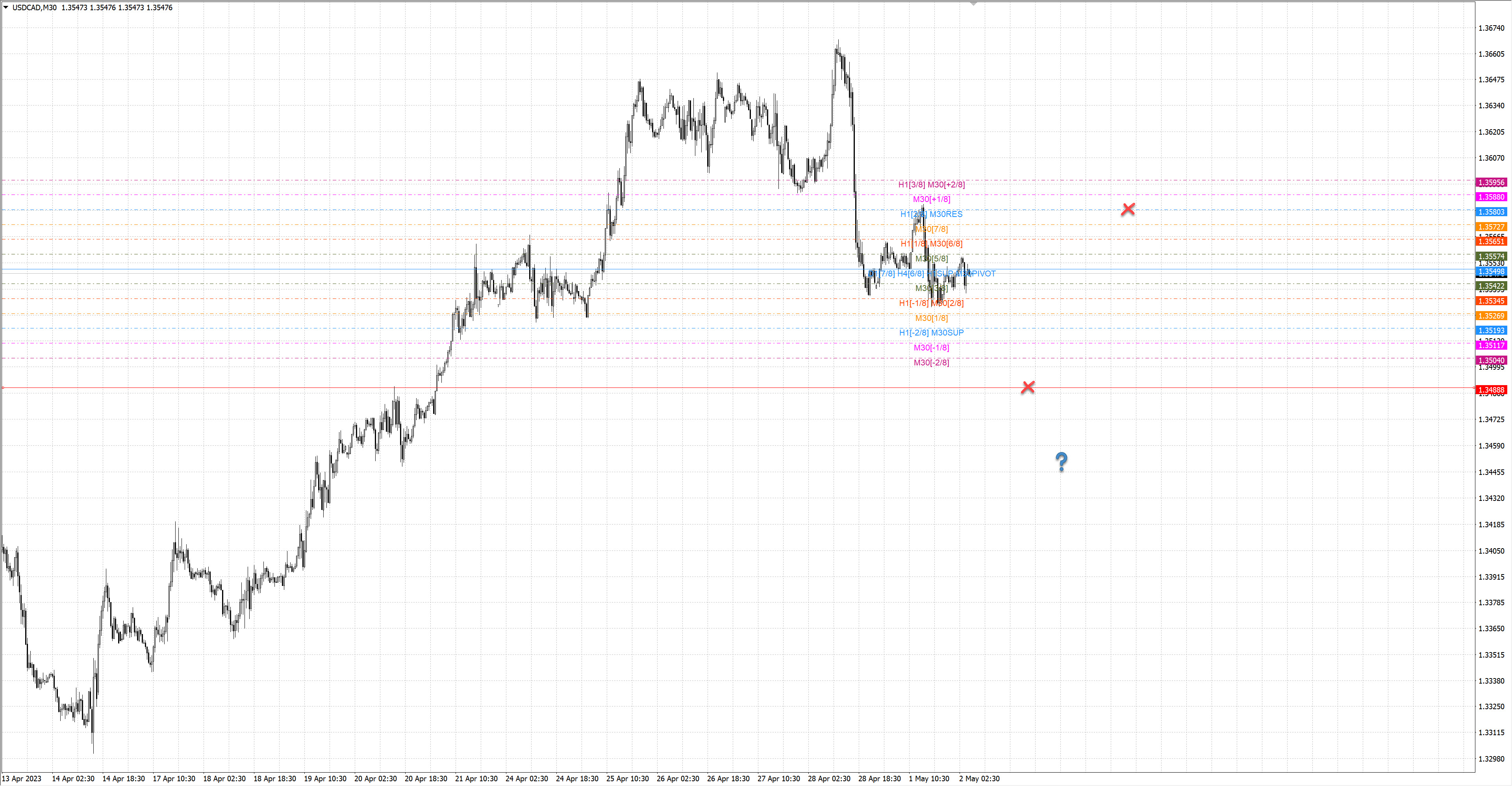Click the H1[3/8] M30[+2/8] level label

[931, 184]
